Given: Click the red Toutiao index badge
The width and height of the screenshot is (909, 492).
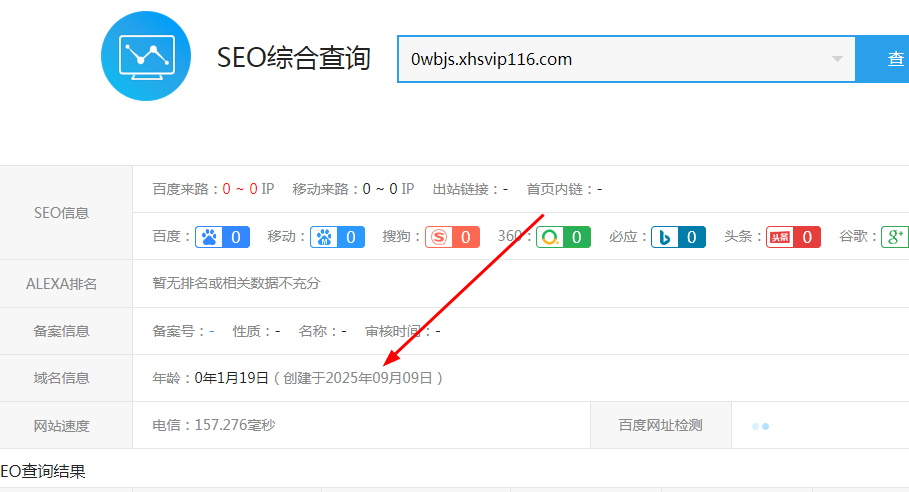Looking at the screenshot, I should (793, 237).
